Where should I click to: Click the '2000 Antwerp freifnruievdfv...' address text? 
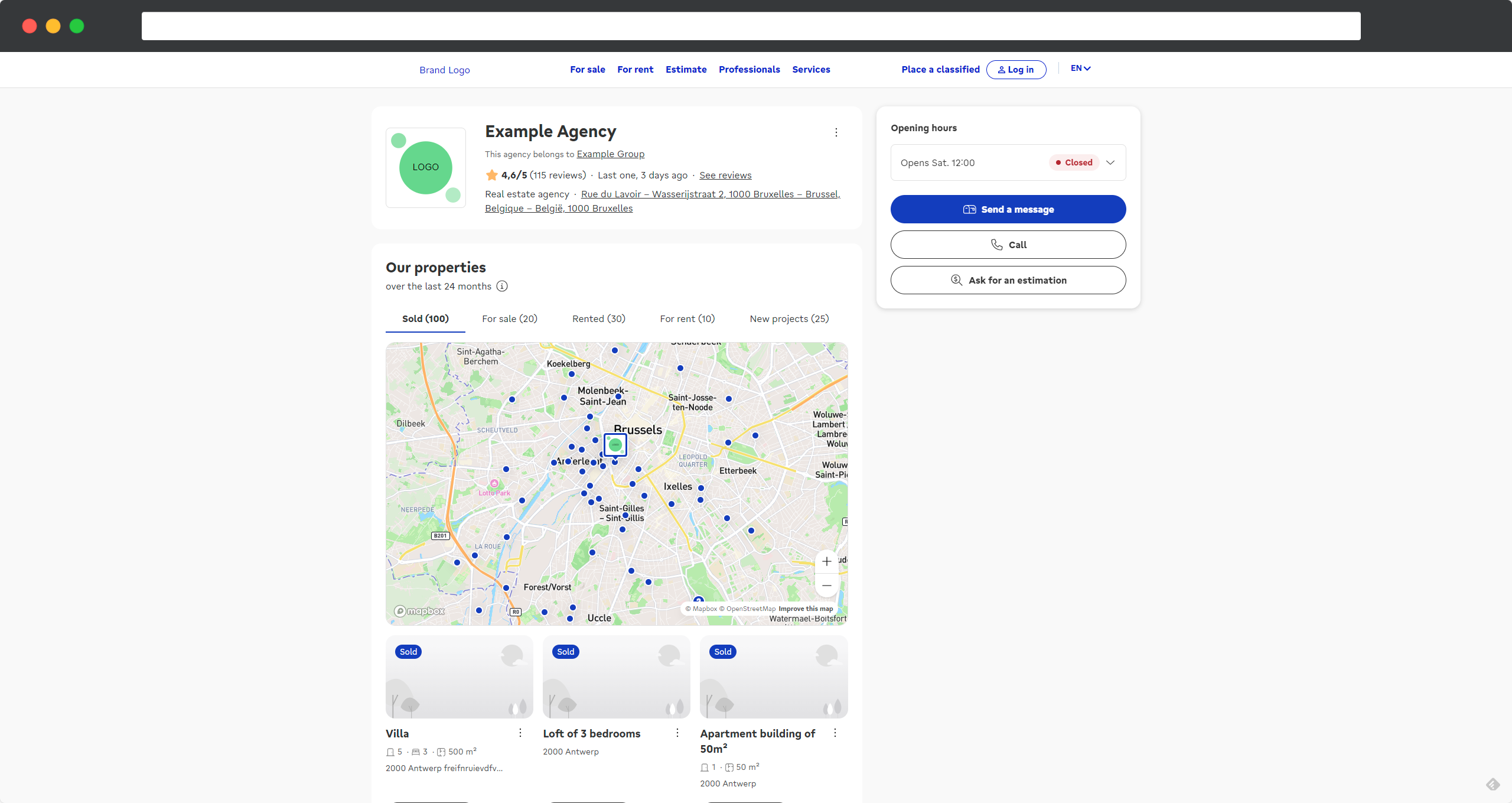[x=444, y=768]
